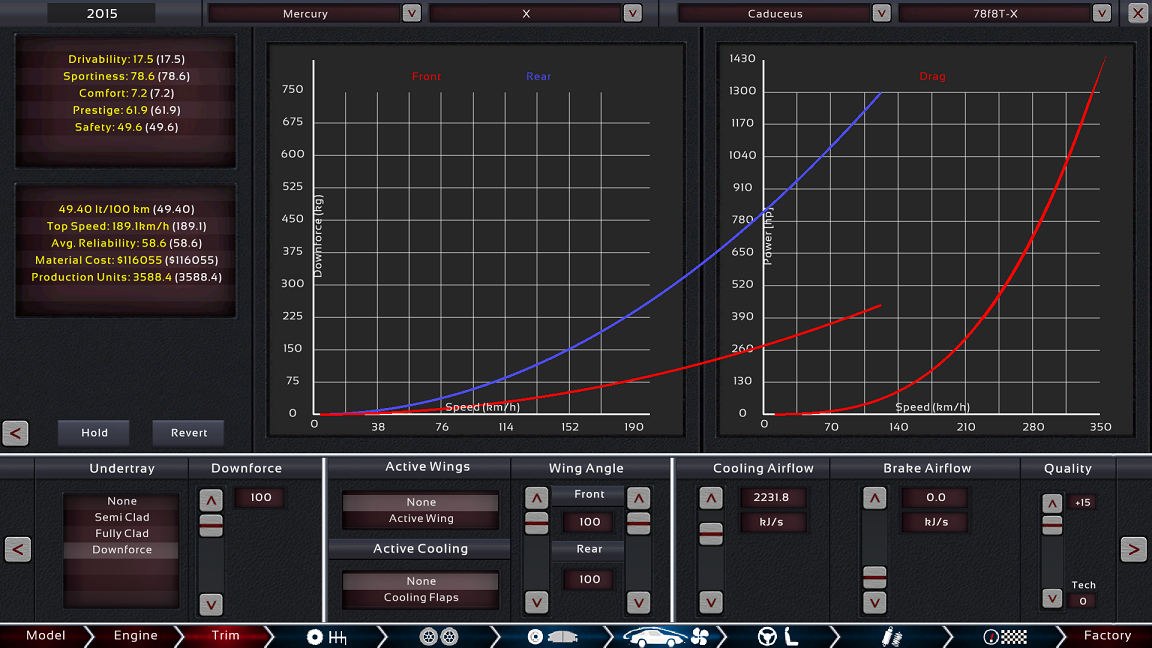Go to the Factory tab

pyautogui.click(x=1107, y=636)
